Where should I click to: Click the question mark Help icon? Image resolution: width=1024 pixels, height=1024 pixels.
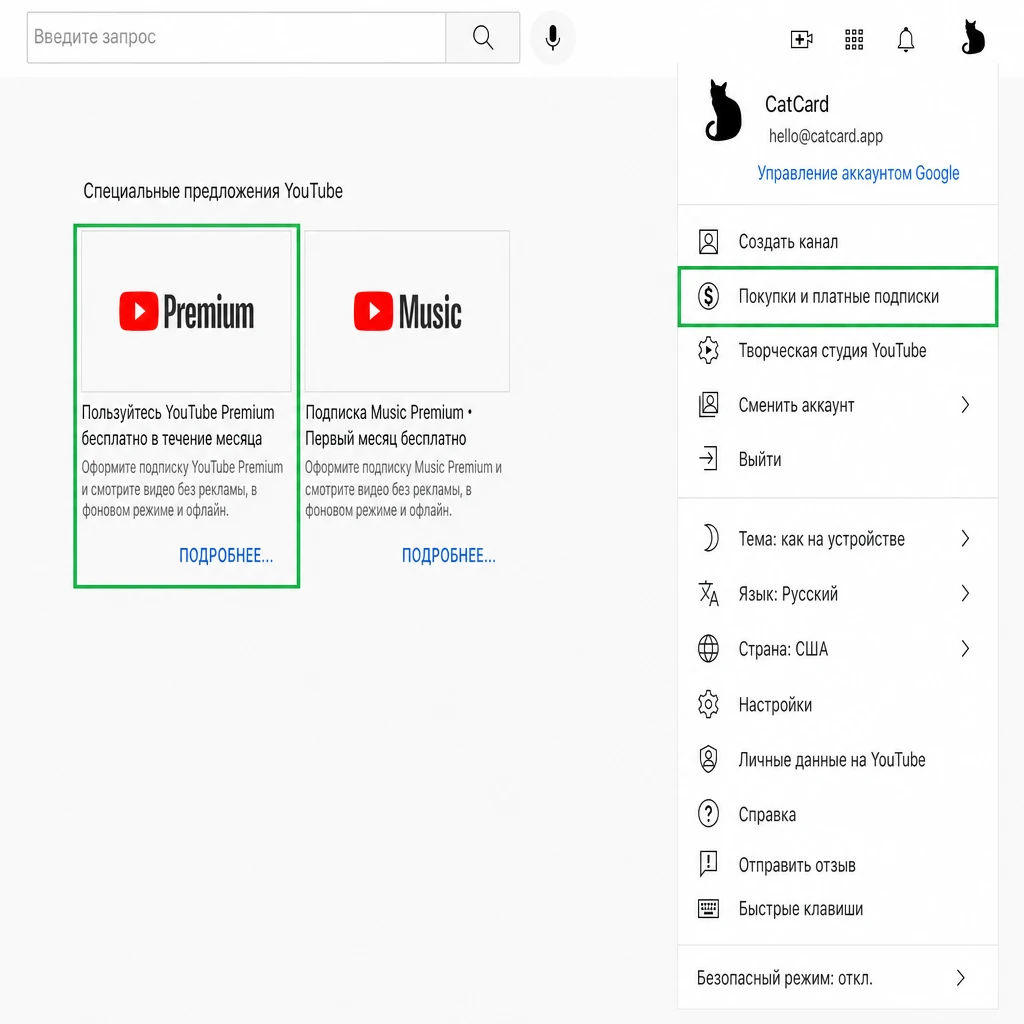click(x=709, y=814)
